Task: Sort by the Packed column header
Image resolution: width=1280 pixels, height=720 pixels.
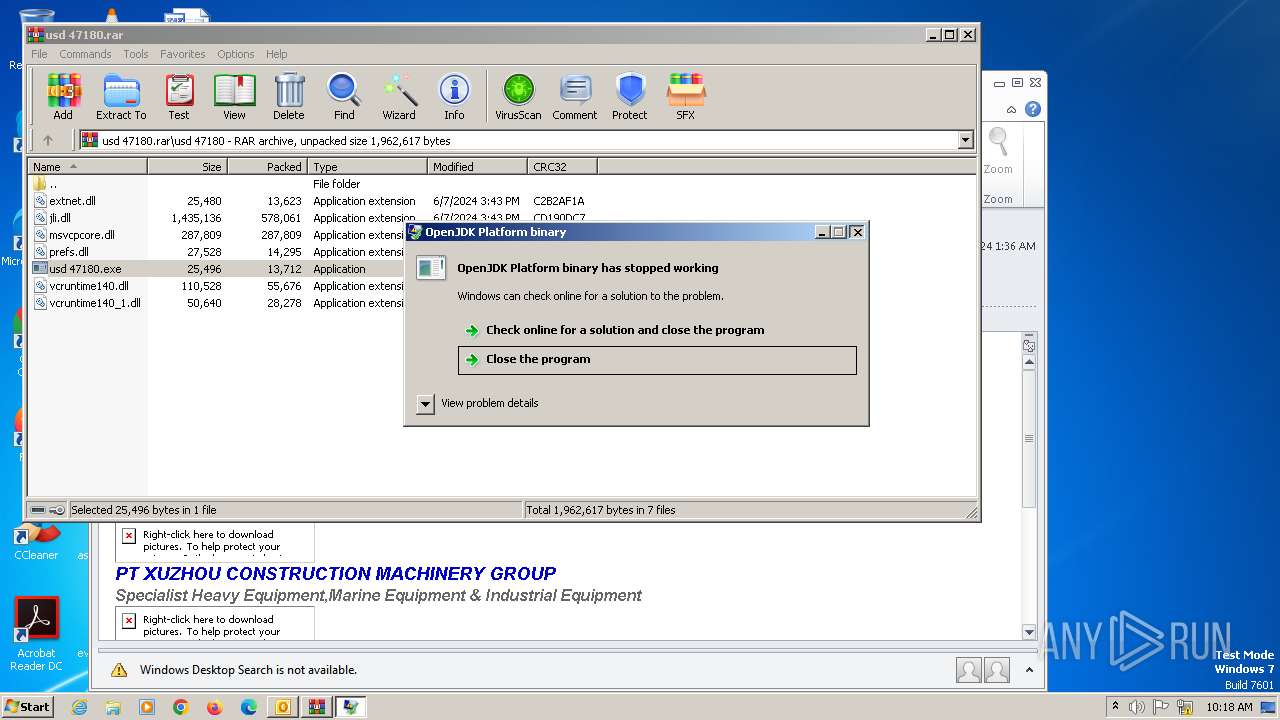Action: pos(268,167)
